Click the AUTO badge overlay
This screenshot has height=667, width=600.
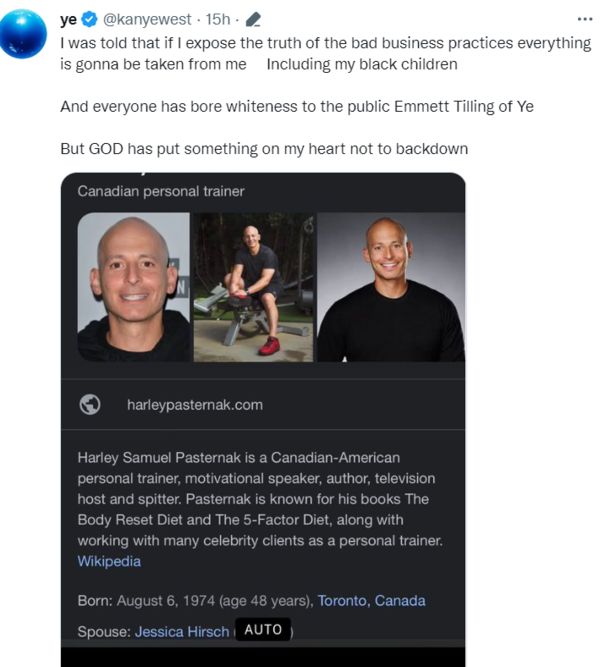tap(263, 630)
